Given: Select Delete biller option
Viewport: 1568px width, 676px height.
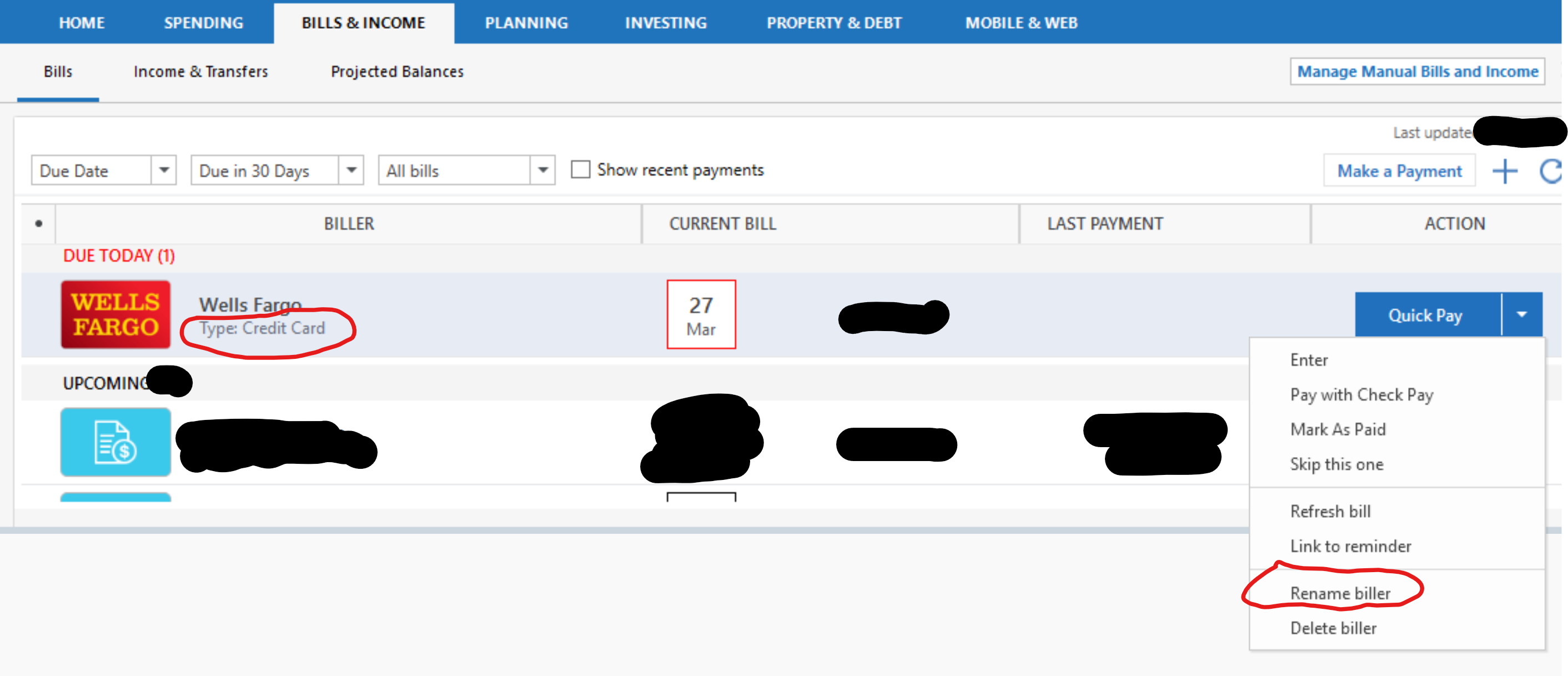Looking at the screenshot, I should pos(1333,628).
